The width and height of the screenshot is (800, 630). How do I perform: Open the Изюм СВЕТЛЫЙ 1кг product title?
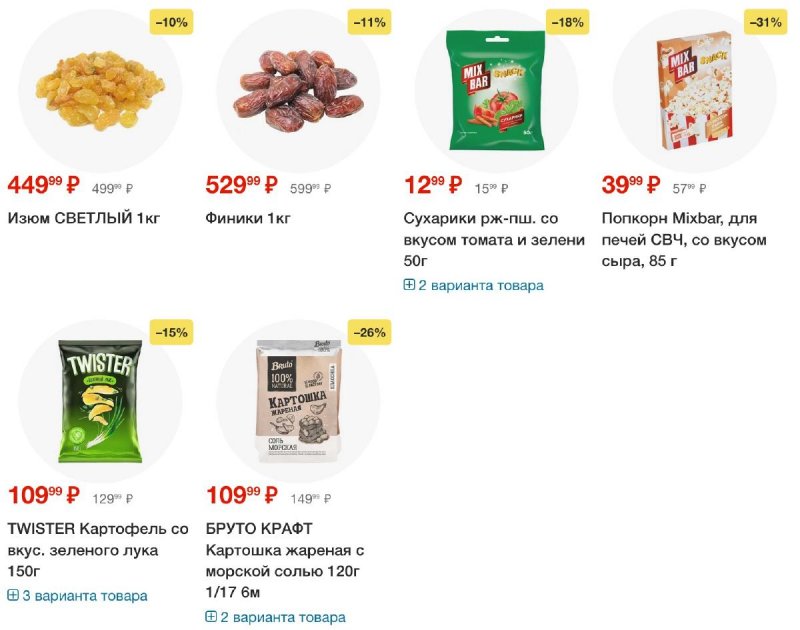pos(84,218)
